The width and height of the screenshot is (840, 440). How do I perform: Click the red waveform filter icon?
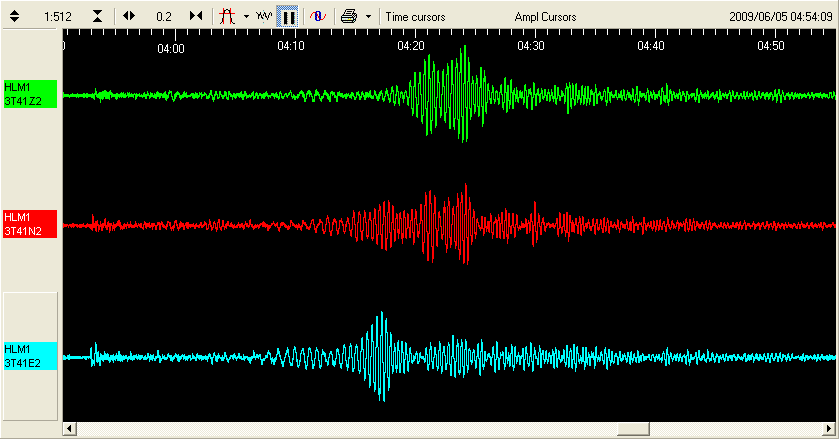227,16
